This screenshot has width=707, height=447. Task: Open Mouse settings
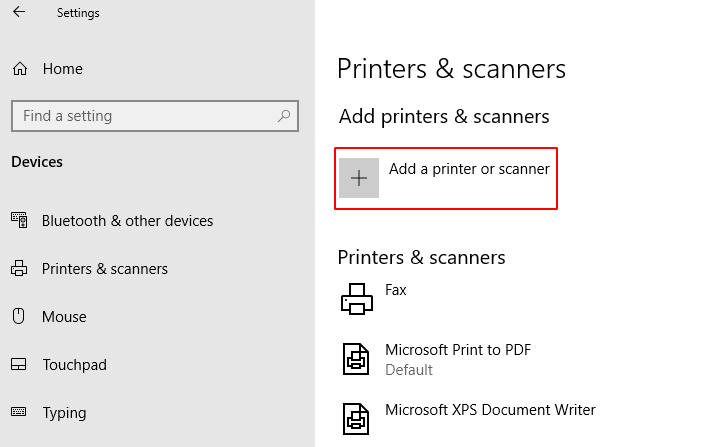[64, 317]
